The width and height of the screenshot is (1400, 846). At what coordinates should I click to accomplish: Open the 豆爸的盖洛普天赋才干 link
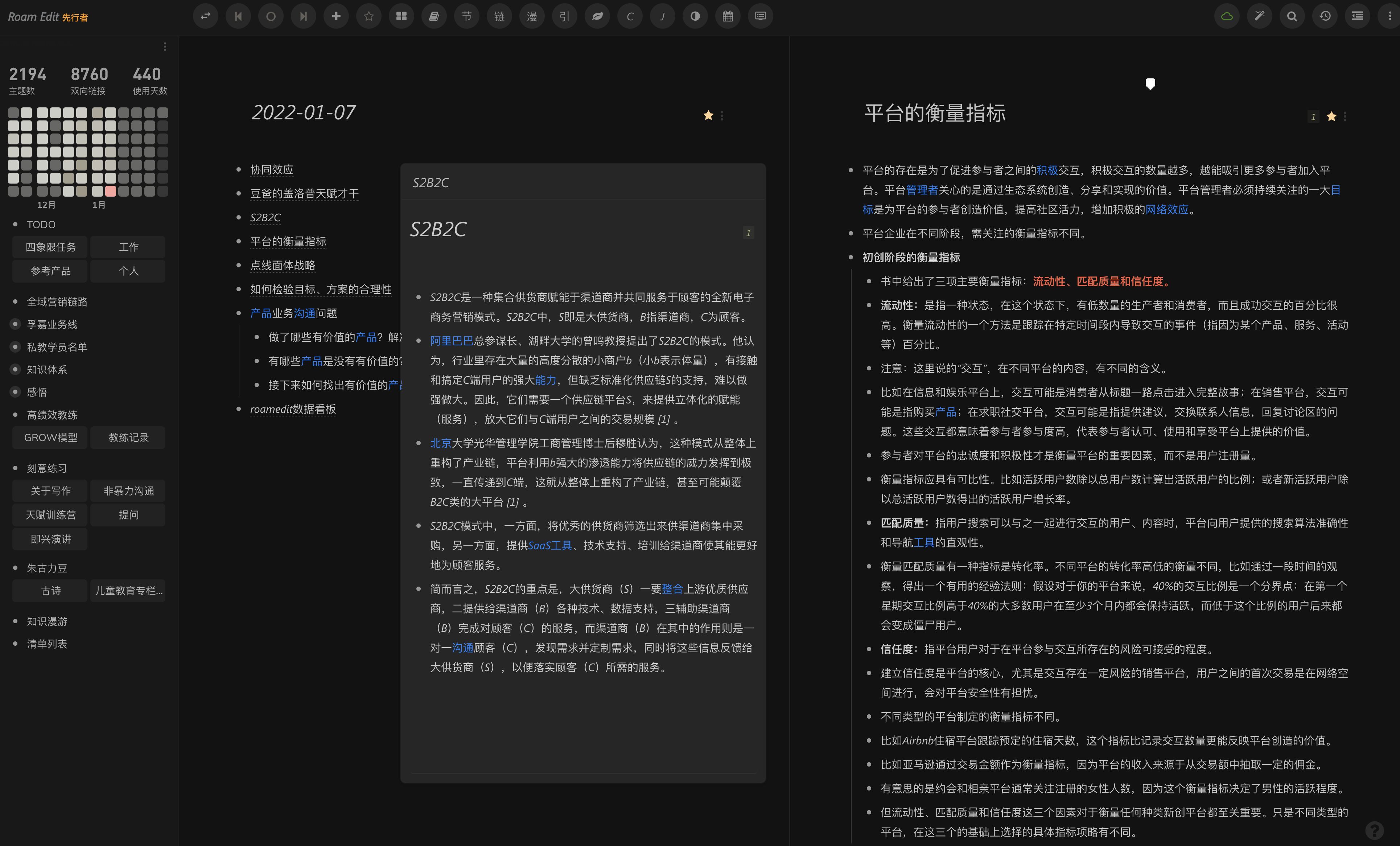point(305,193)
